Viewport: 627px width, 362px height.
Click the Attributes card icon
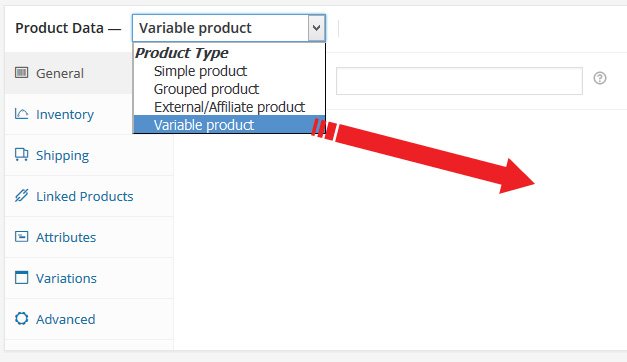[x=21, y=237]
